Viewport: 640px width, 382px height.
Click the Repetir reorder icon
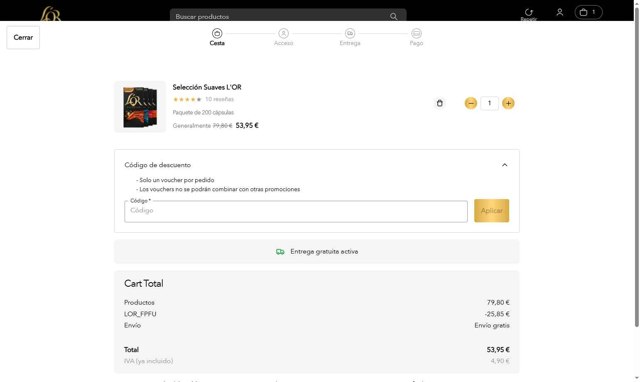[529, 13]
